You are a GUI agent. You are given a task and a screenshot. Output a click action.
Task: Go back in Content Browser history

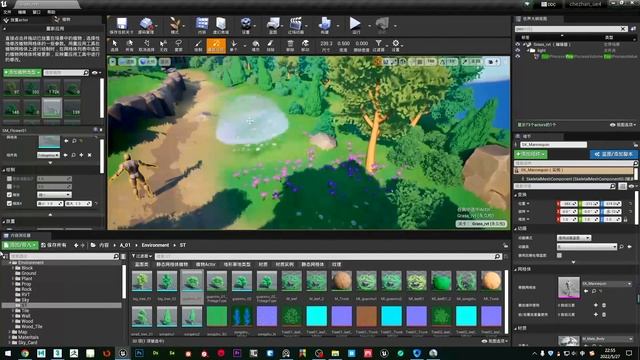[76, 245]
